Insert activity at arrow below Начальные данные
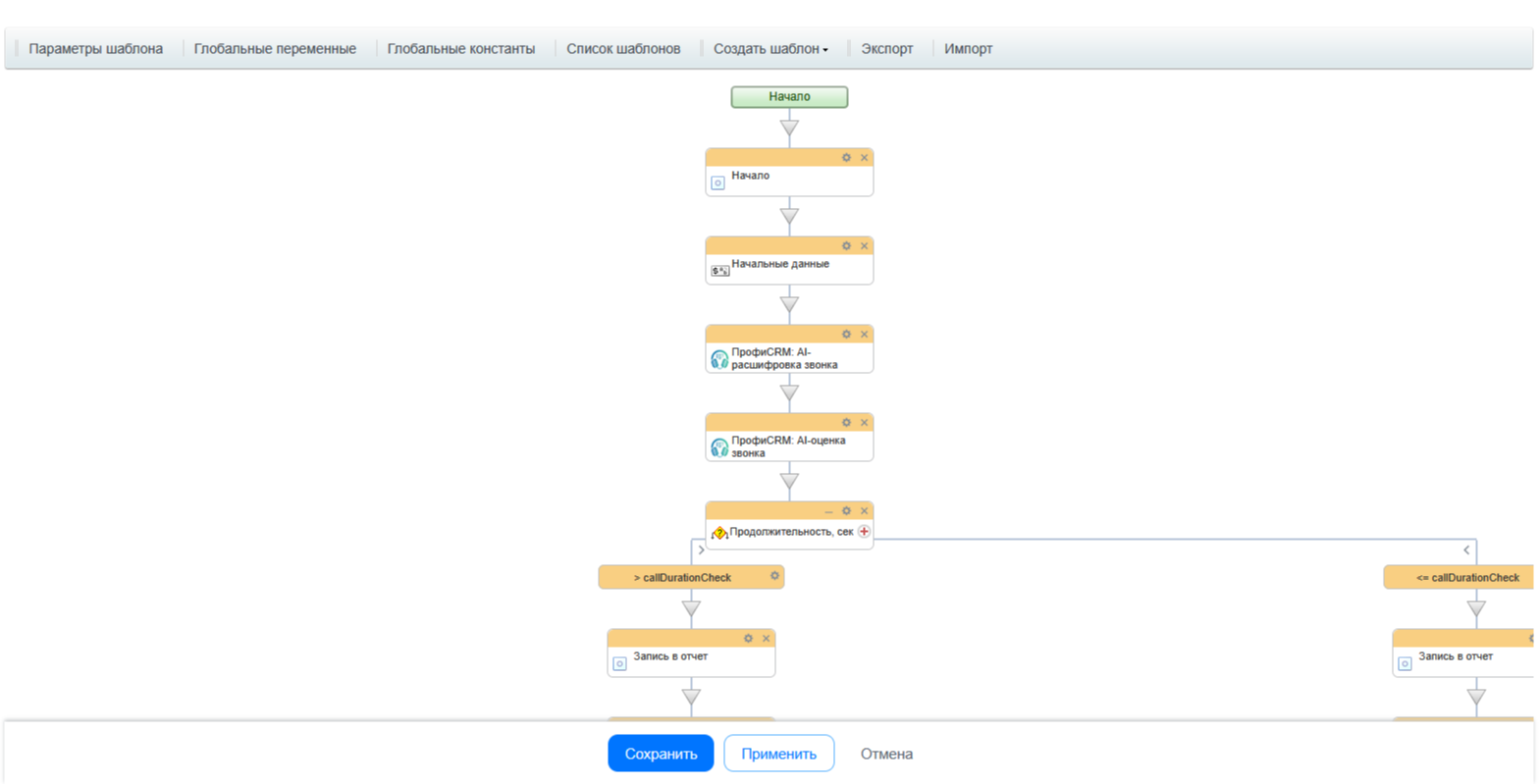Viewport: 1539px width, 784px height. (789, 304)
